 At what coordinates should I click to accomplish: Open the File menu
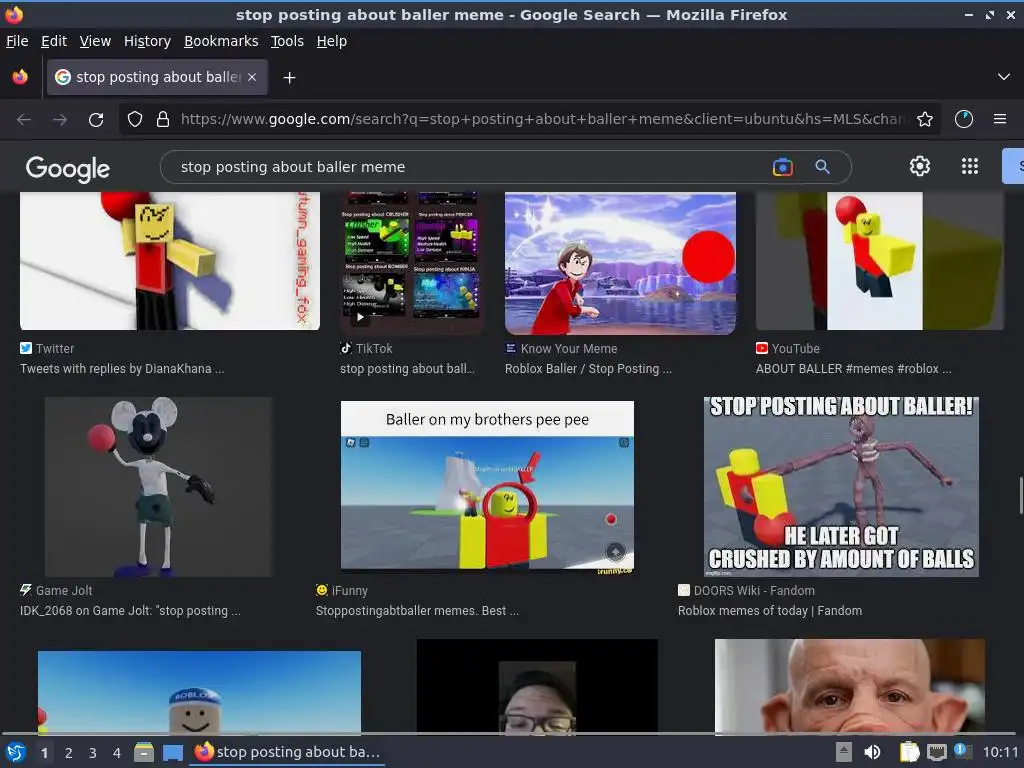click(17, 41)
